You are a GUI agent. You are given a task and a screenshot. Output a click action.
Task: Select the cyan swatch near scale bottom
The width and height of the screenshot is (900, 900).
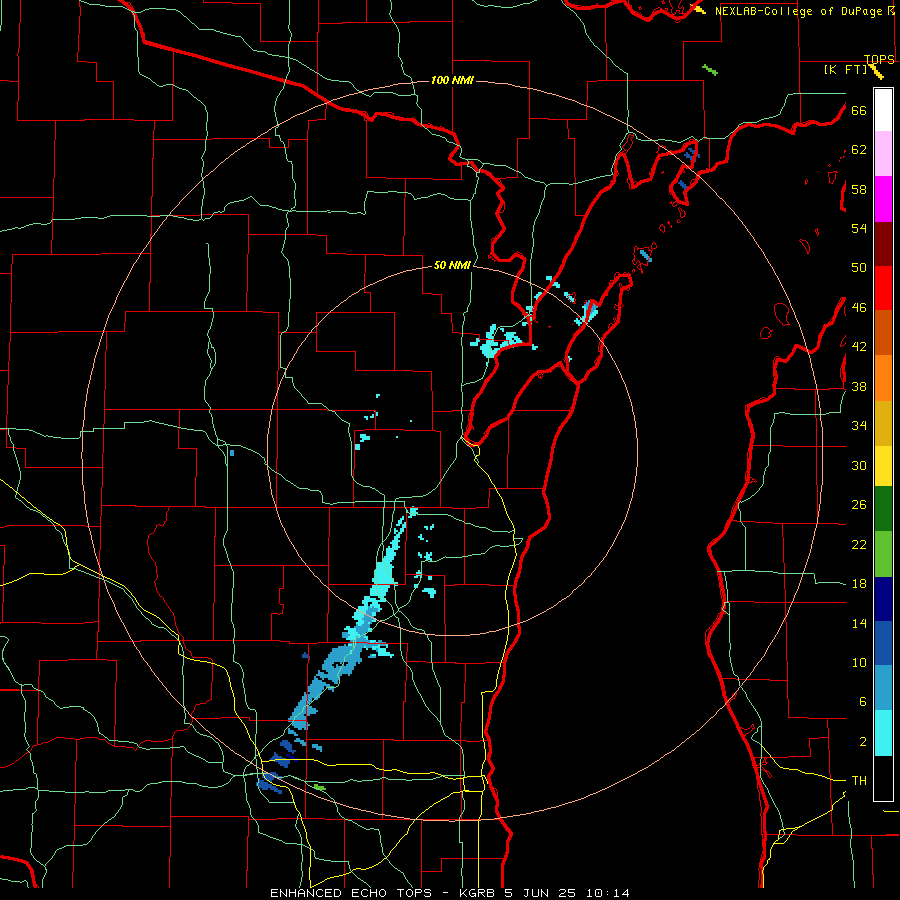click(883, 733)
